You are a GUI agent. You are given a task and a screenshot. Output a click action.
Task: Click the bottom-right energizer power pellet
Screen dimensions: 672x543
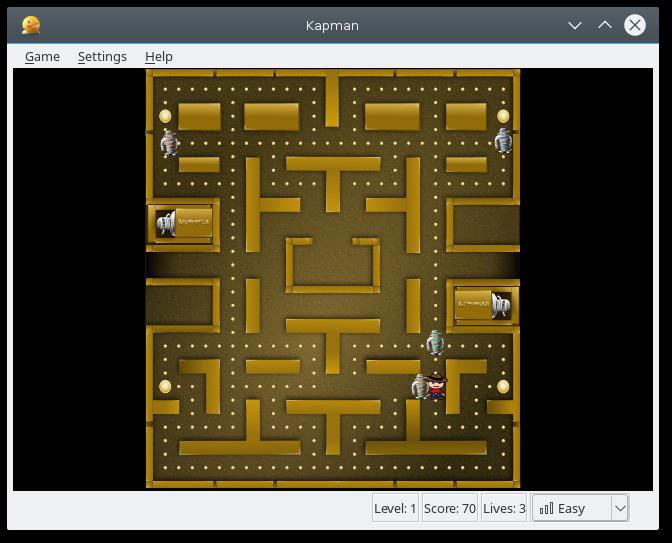tap(503, 387)
